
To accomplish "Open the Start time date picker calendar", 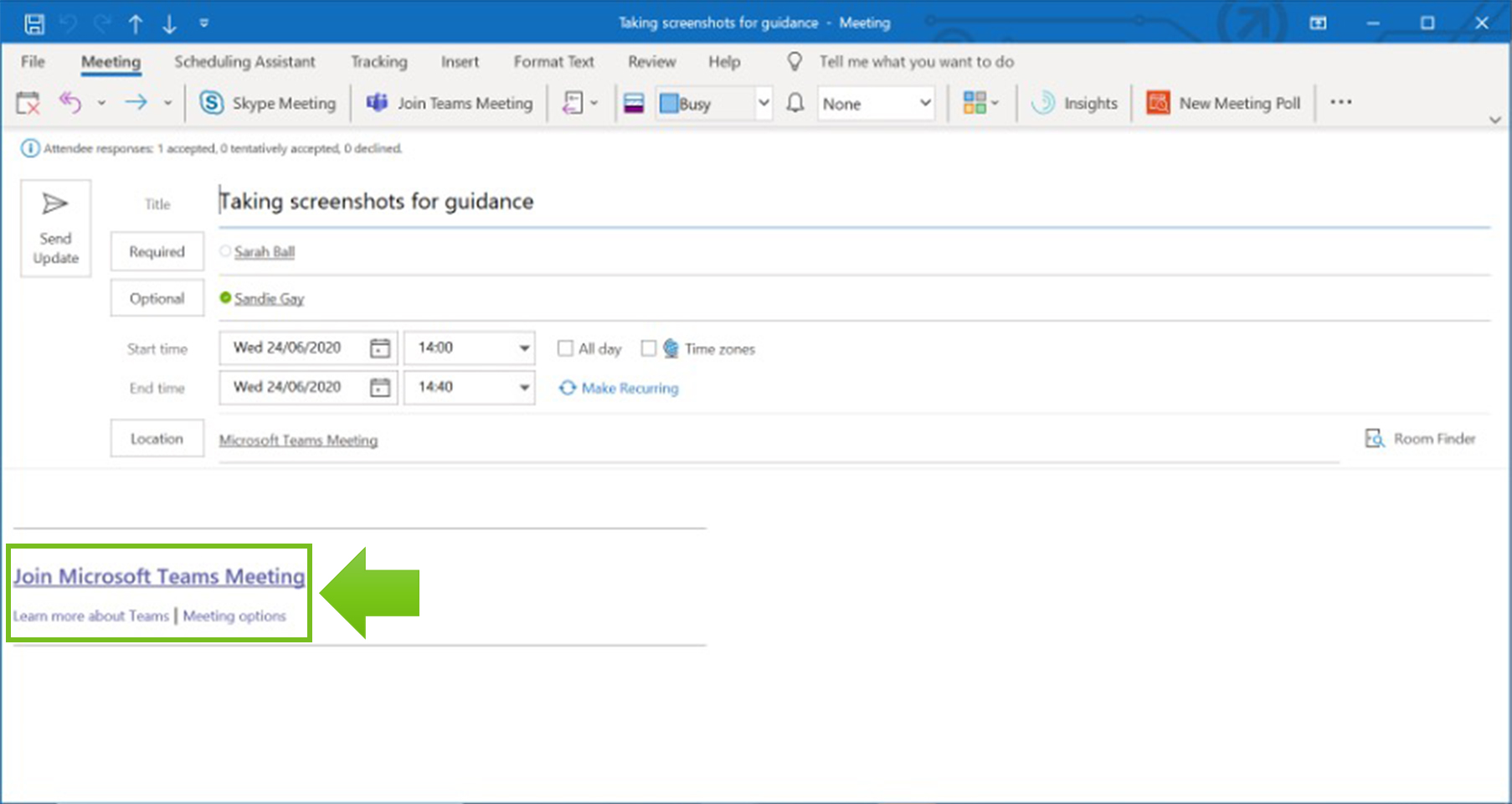I will point(380,348).
